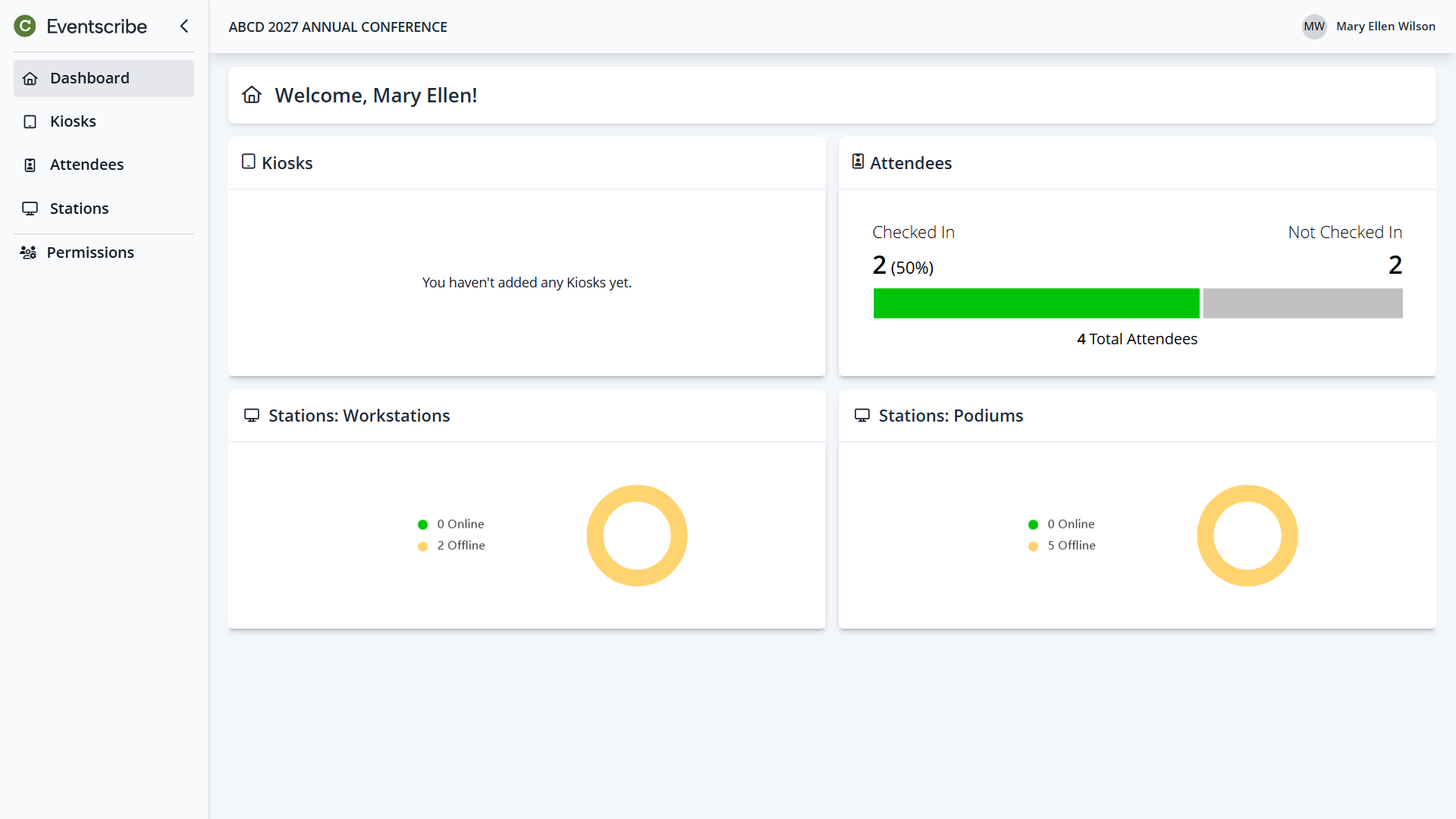Toggle the 0 Online legend for Podiums
The height and width of the screenshot is (819, 1456).
(x=1062, y=524)
